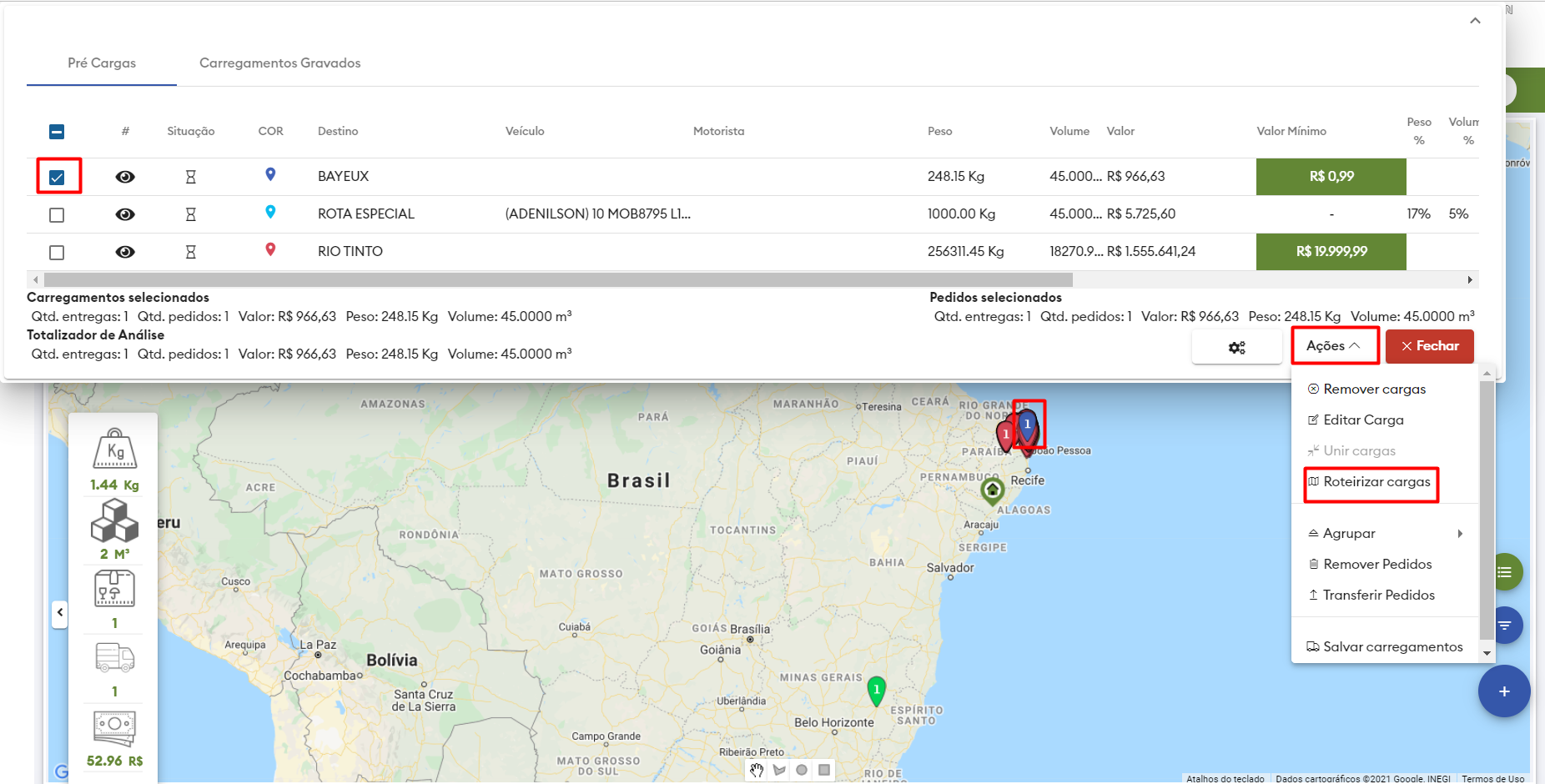The width and height of the screenshot is (1545, 784).
Task: Click the green pin marker near Belo Horizonte
Action: [x=876, y=691]
